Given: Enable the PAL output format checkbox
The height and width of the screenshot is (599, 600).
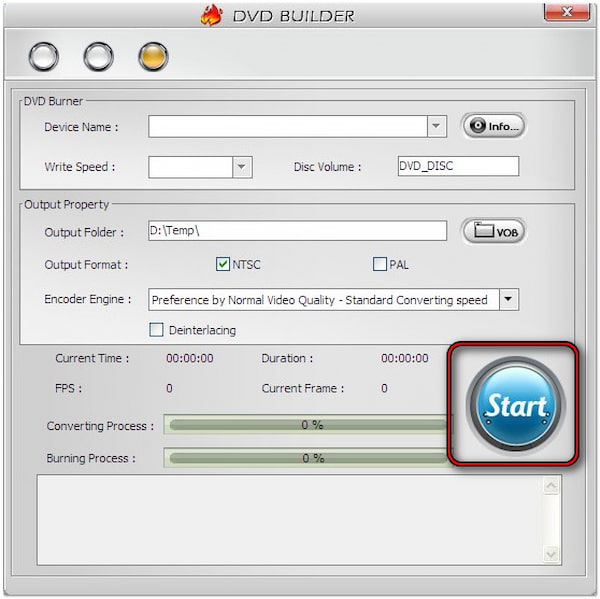Looking at the screenshot, I should (x=380, y=265).
